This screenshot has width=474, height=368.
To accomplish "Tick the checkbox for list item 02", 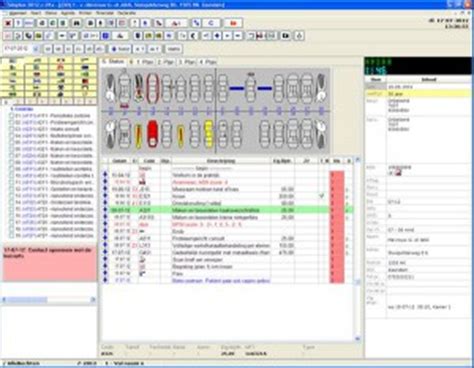I will [x=12, y=122].
